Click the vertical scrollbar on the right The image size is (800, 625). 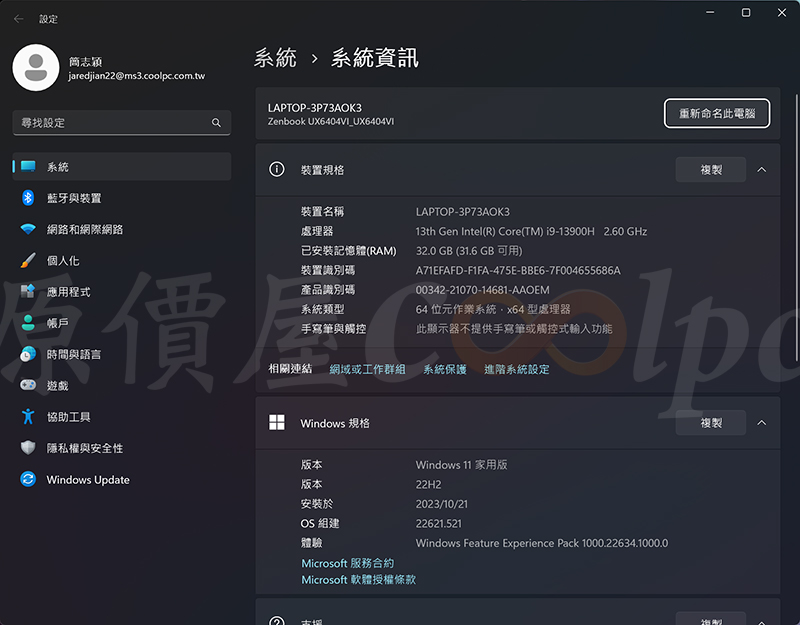click(796, 228)
